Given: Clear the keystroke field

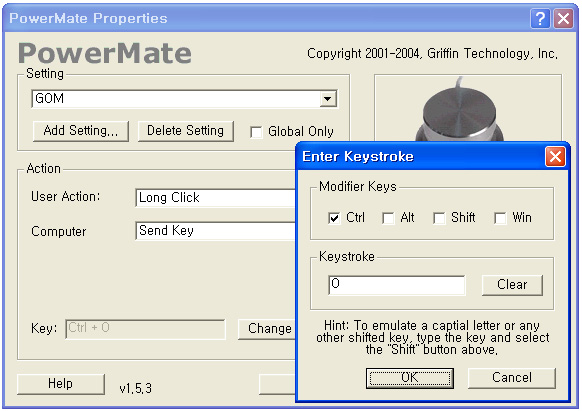Looking at the screenshot, I should (x=512, y=285).
